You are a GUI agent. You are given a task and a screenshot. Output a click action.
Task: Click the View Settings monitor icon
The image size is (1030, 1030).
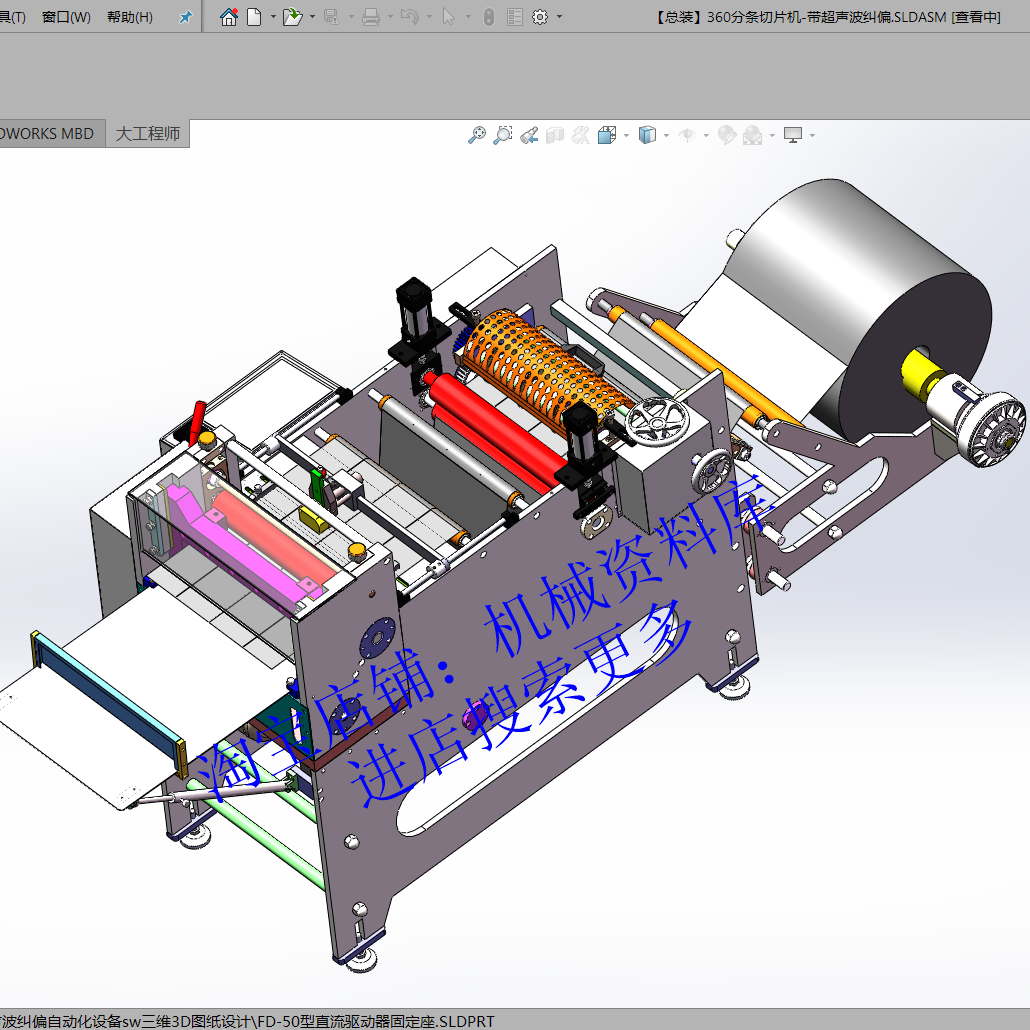point(794,135)
